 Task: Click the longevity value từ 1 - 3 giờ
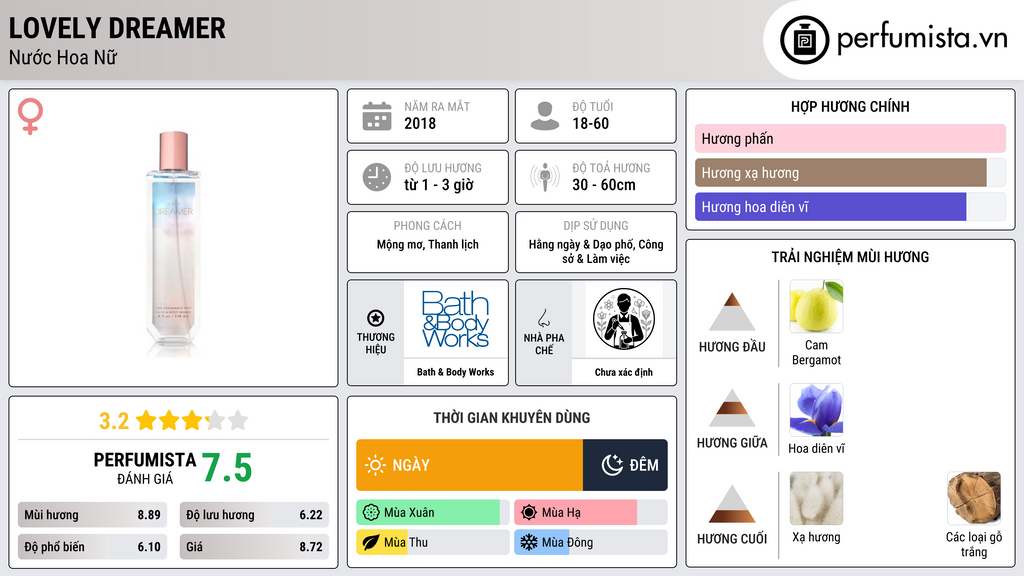[439, 185]
